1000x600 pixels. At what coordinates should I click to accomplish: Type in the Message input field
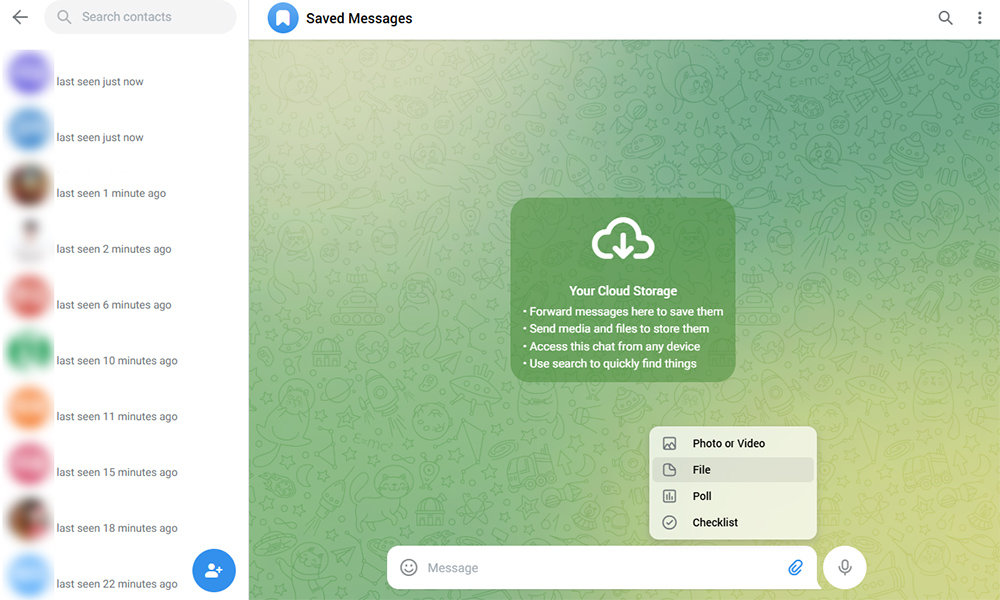[600, 568]
